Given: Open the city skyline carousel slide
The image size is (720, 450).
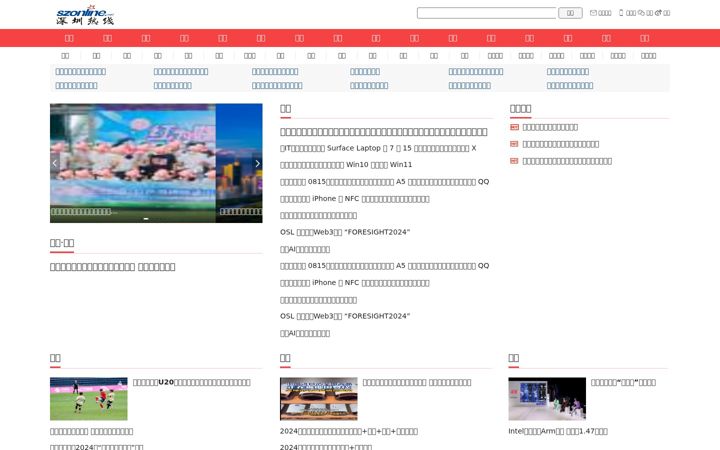Looking at the screenshot, I should click(239, 163).
